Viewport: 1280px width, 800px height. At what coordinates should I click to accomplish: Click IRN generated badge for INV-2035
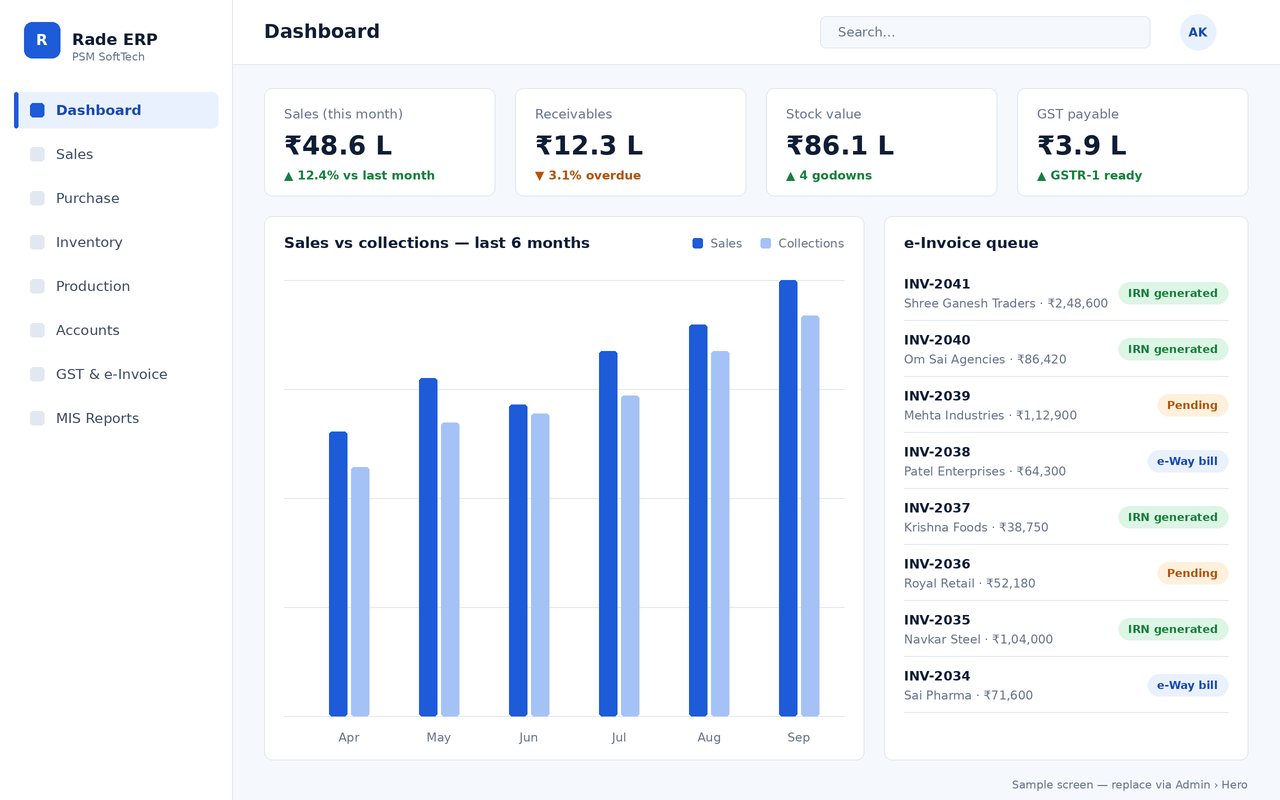pyautogui.click(x=1173, y=629)
